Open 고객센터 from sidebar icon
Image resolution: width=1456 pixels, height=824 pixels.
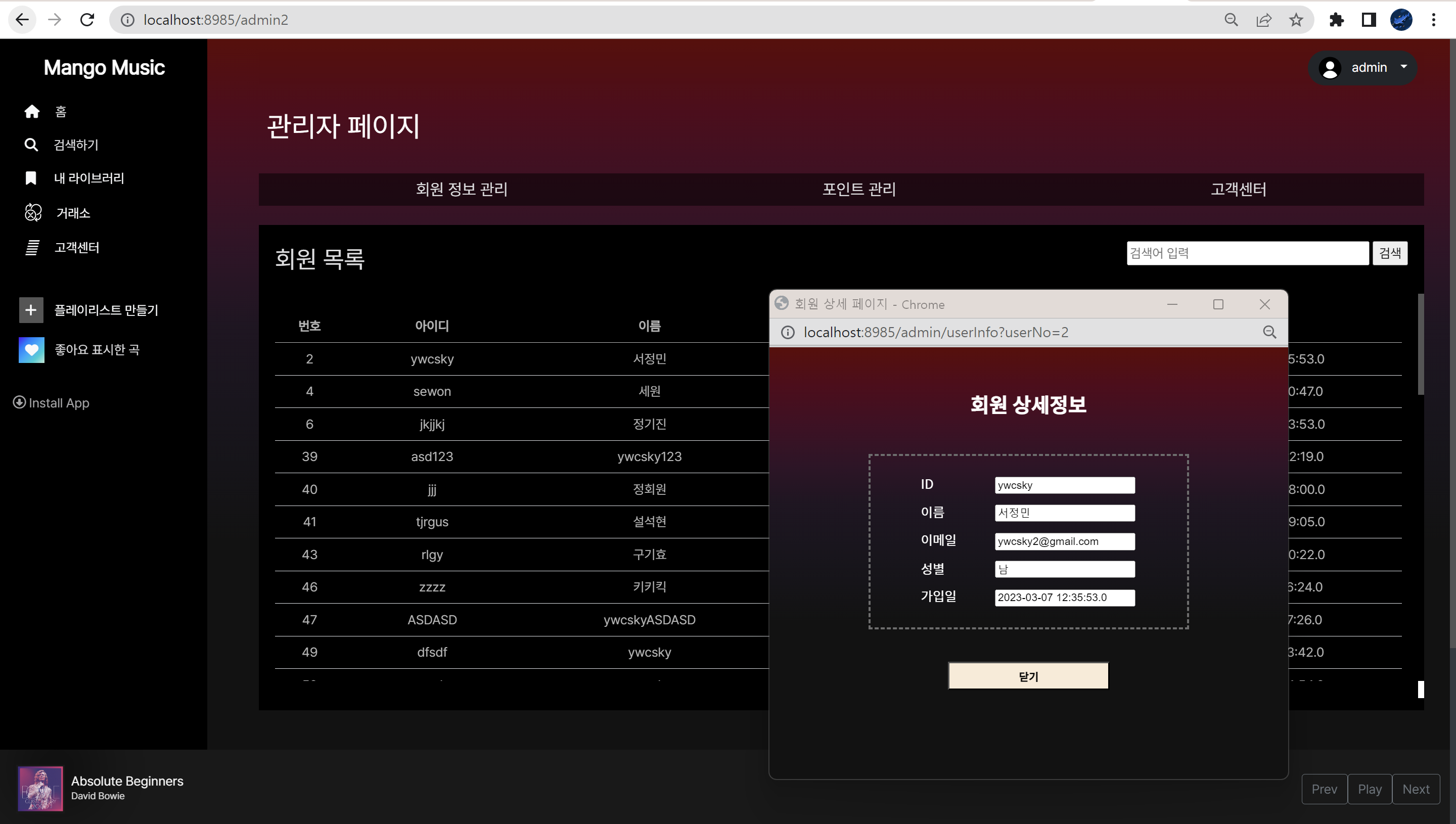click(x=32, y=247)
